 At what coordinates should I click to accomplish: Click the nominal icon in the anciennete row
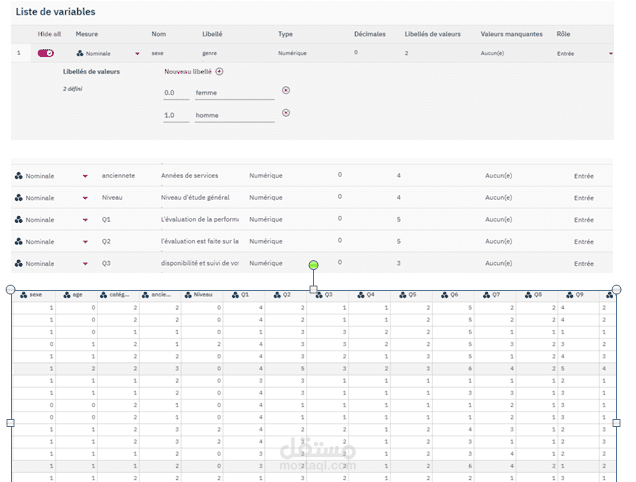pyautogui.click(x=19, y=176)
